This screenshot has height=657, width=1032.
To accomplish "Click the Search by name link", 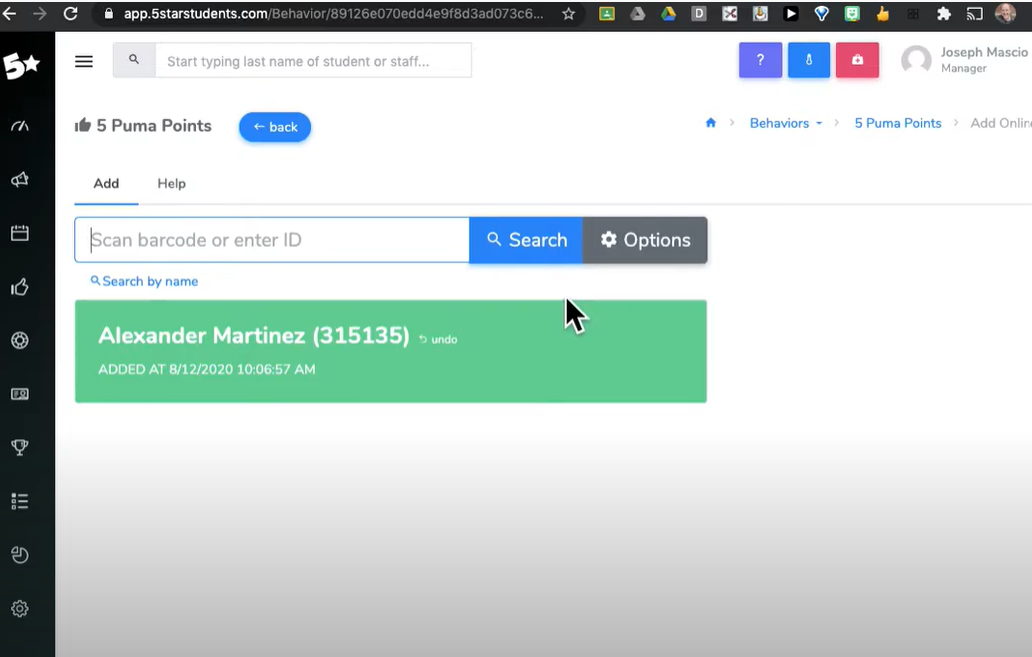I will tap(143, 281).
